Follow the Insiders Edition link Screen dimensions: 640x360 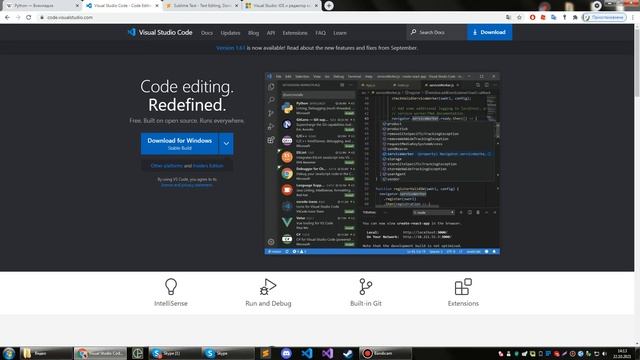tap(208, 166)
